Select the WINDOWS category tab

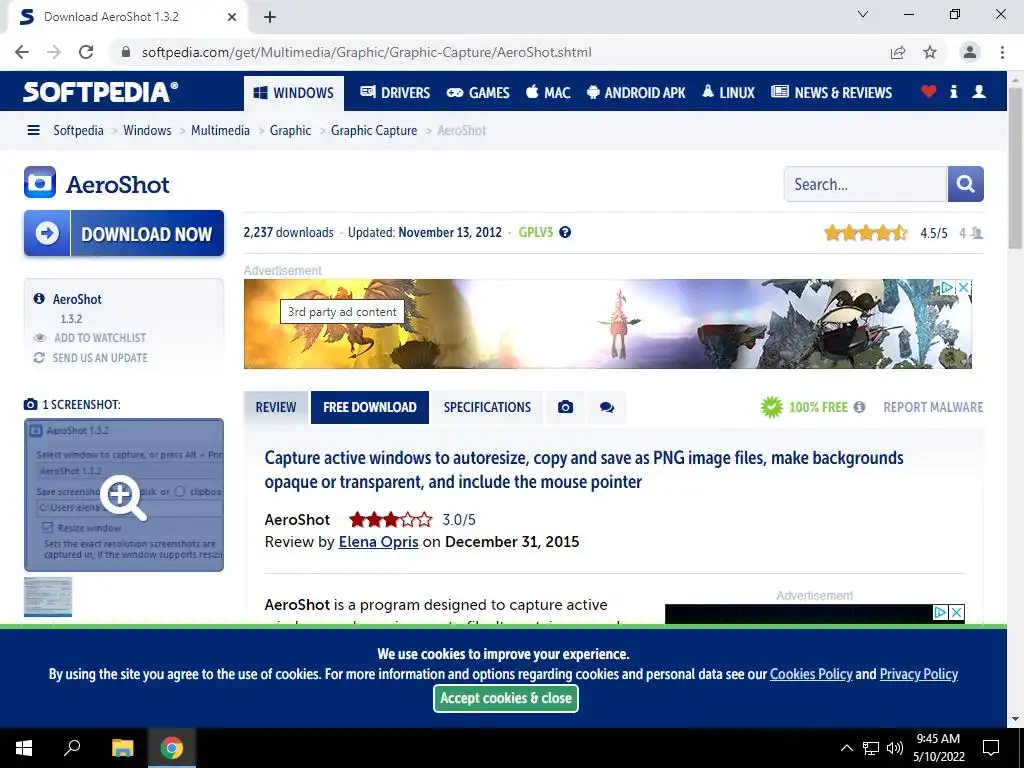click(x=294, y=93)
